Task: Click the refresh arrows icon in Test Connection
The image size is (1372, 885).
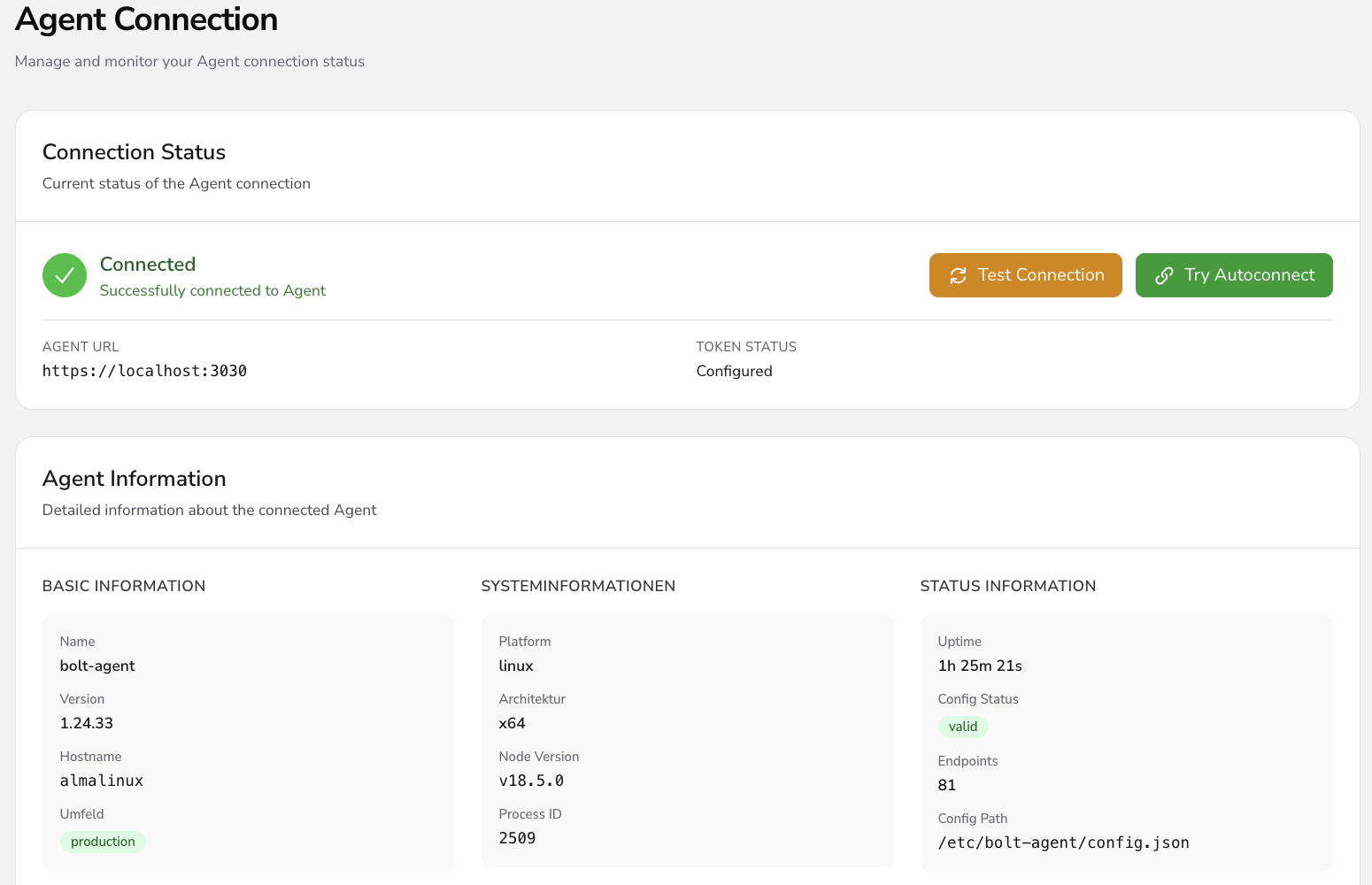Action: [x=958, y=275]
